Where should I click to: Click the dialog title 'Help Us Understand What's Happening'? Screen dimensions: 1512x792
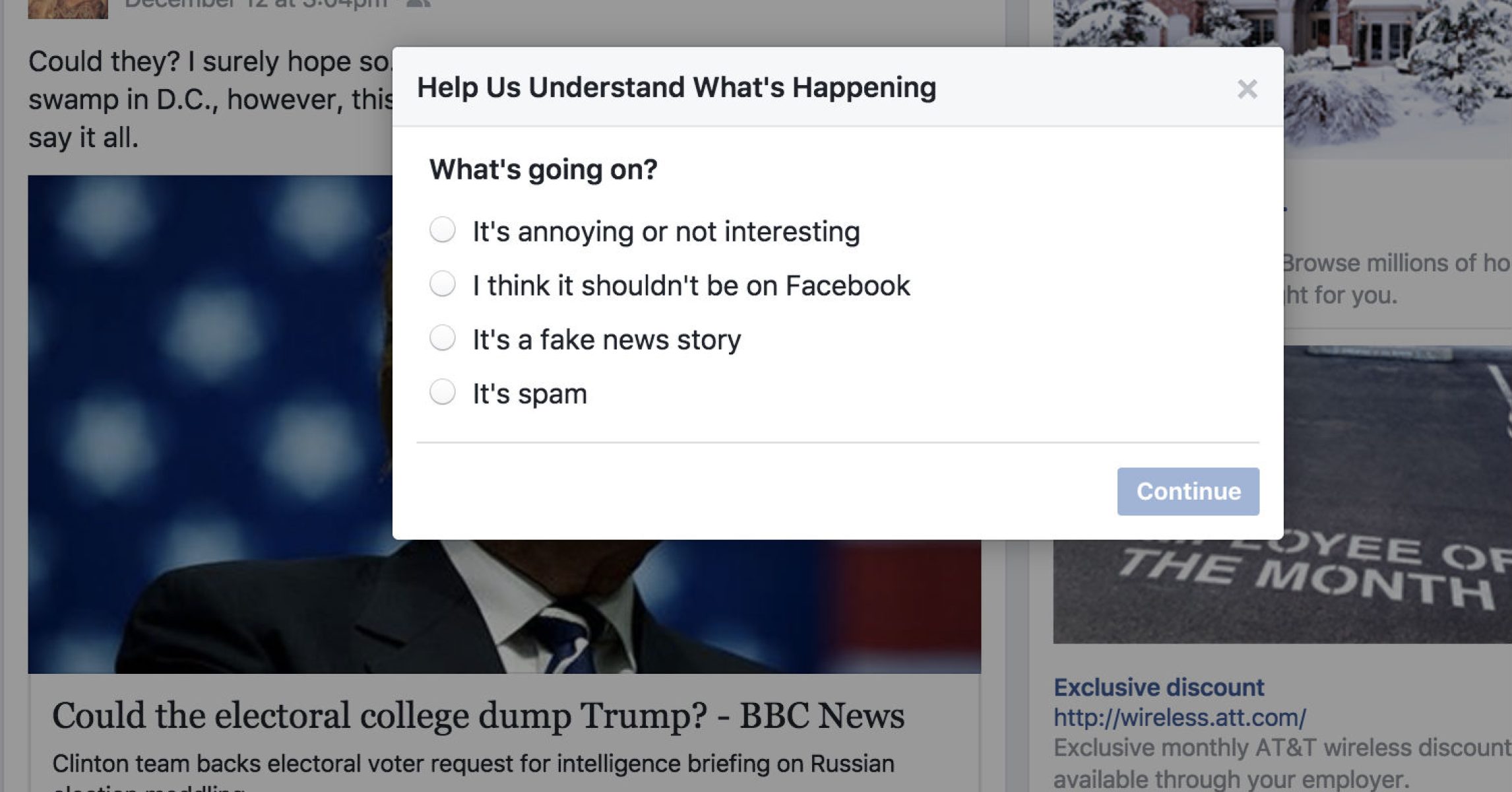coord(676,88)
